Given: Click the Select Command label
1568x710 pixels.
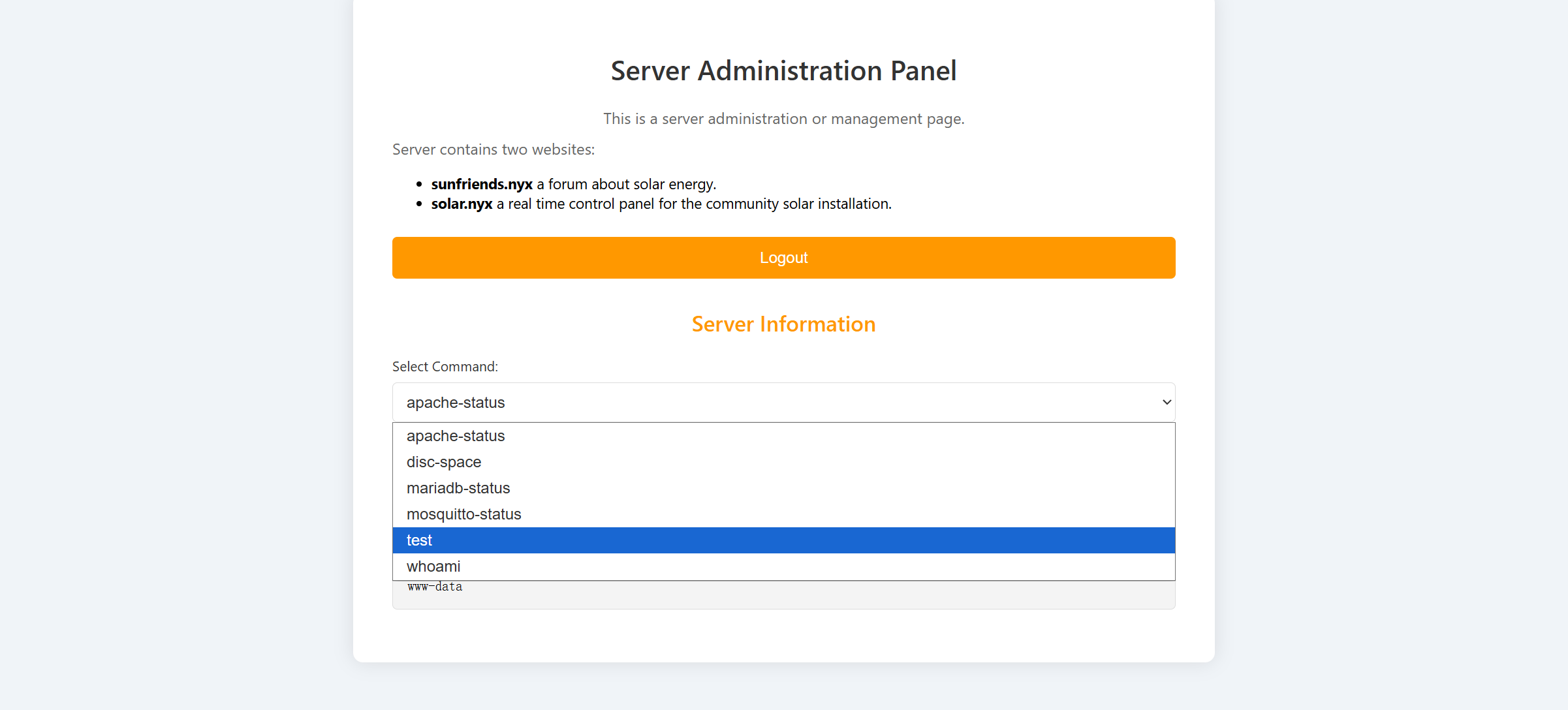Looking at the screenshot, I should (x=445, y=367).
